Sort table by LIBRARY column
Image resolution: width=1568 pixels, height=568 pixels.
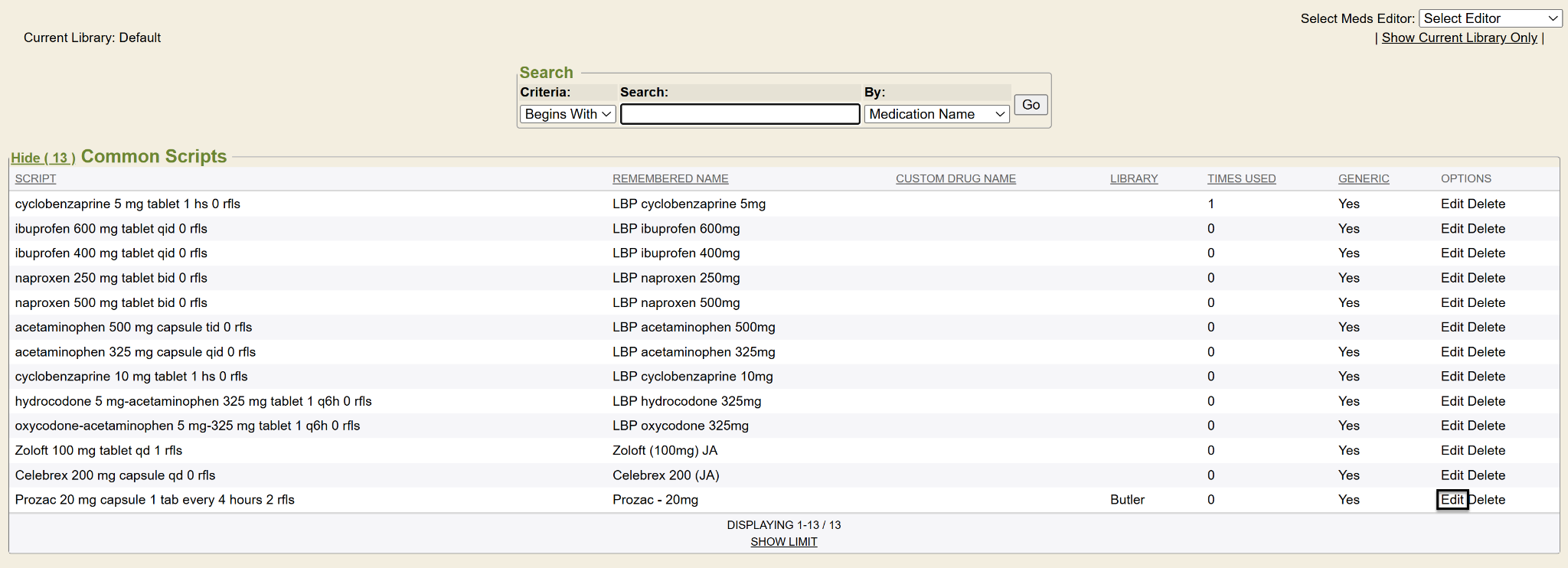[1134, 178]
